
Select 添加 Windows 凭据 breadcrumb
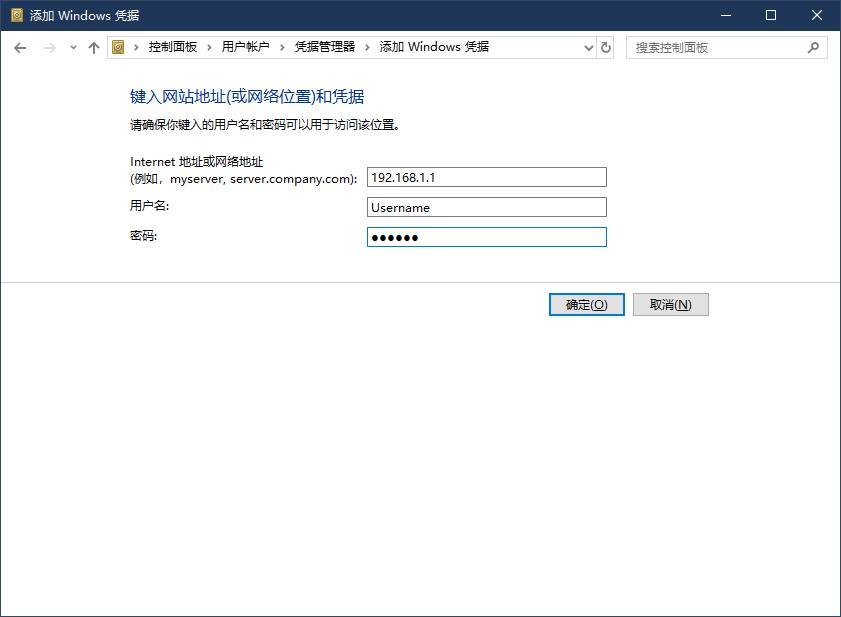pos(434,47)
